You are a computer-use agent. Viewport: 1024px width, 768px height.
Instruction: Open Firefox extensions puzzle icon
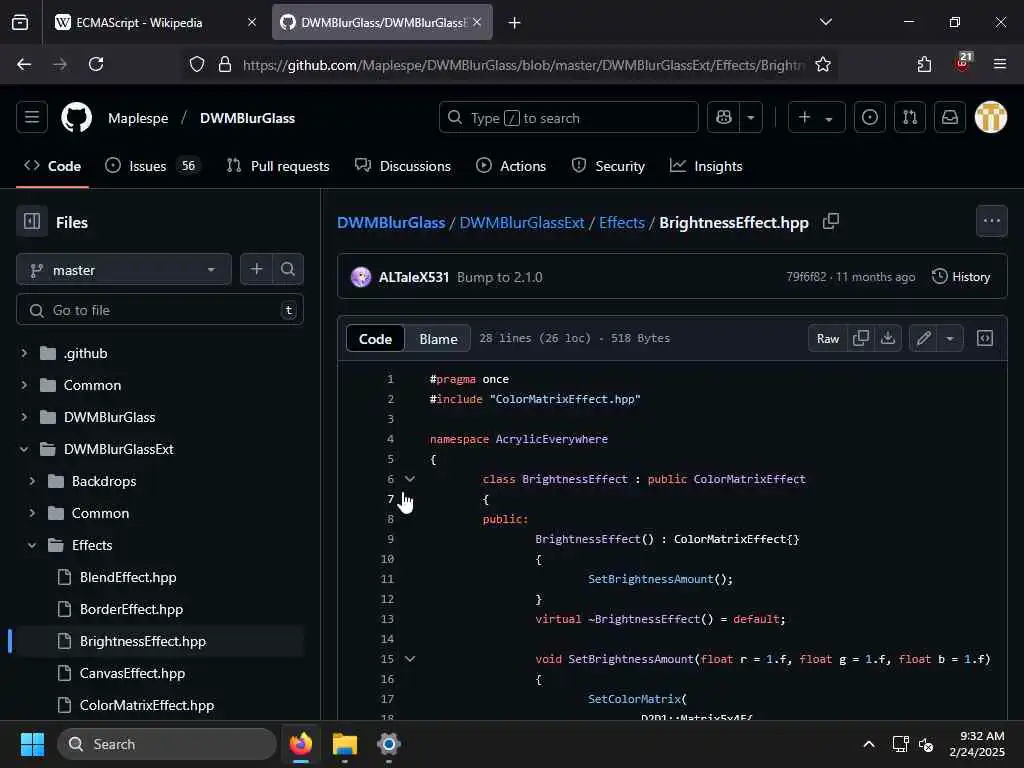click(x=924, y=64)
